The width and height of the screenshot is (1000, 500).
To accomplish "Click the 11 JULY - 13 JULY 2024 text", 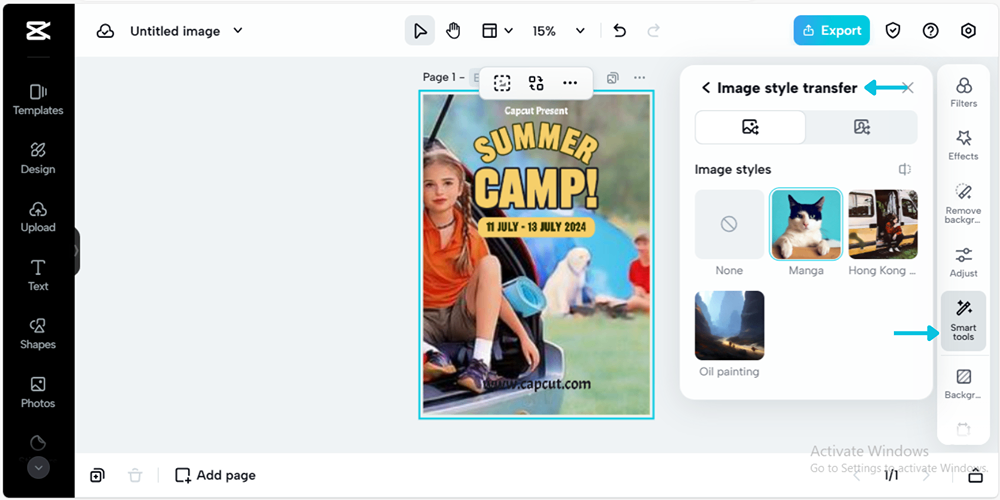I will [536, 226].
